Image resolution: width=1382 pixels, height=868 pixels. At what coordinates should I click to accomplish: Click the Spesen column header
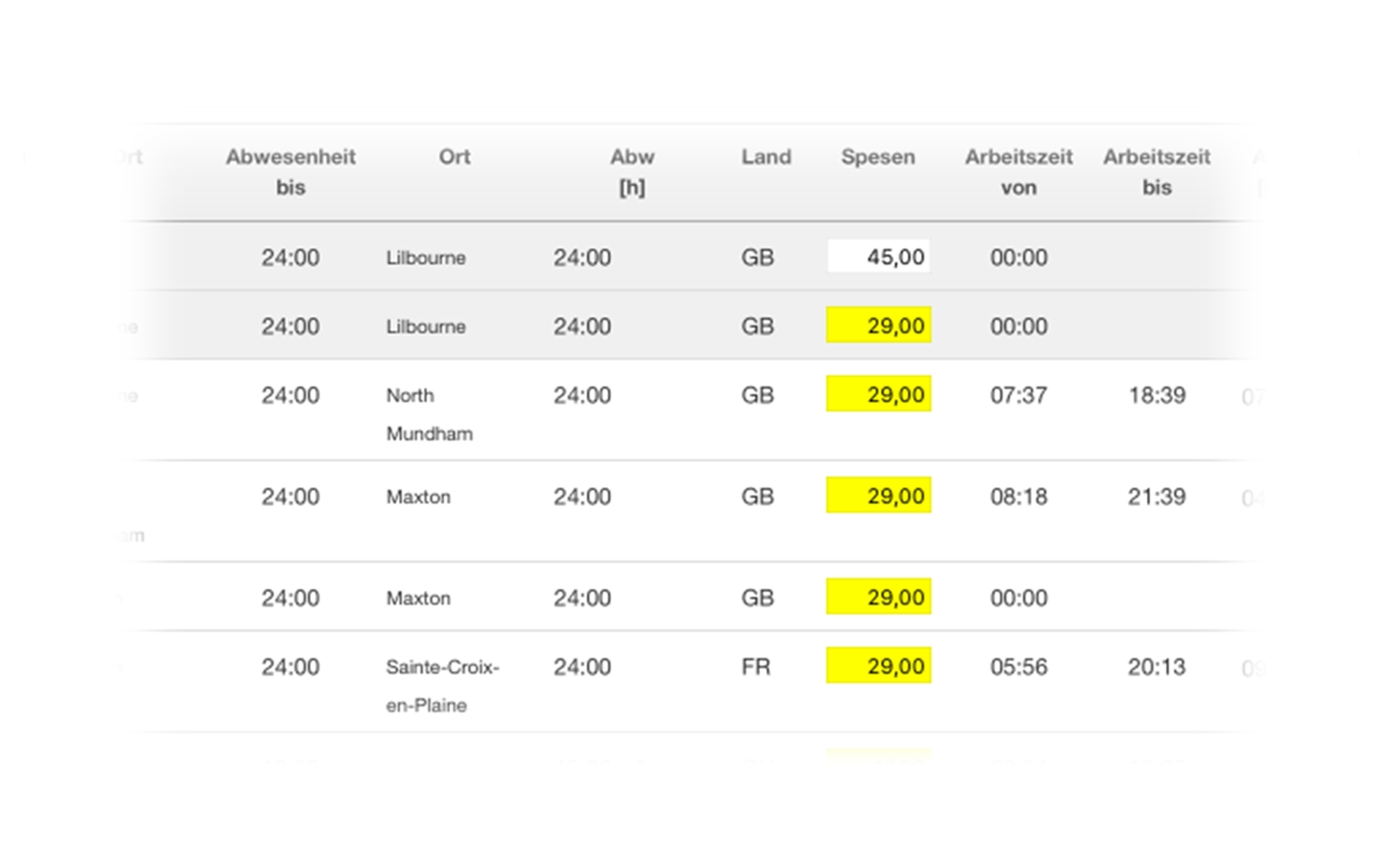point(878,157)
